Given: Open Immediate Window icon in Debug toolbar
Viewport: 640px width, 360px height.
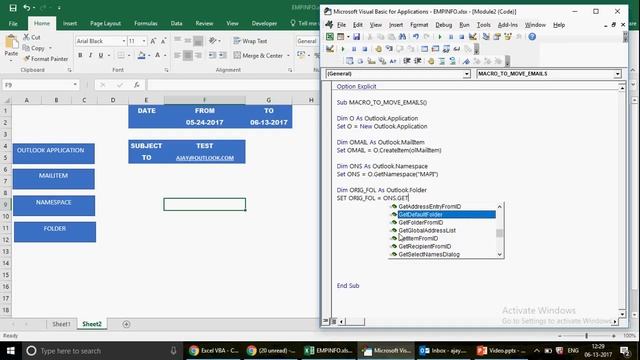Looking at the screenshot, I should point(435,49).
